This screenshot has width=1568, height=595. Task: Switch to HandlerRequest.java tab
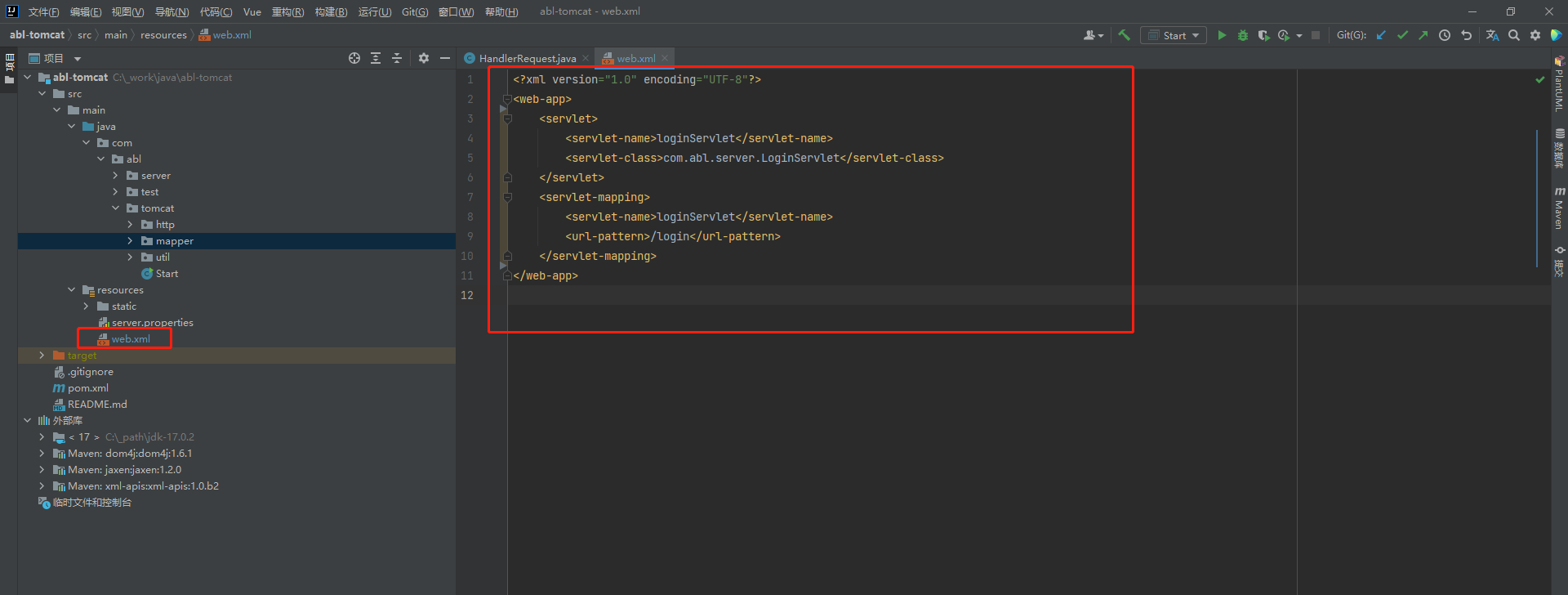[527, 58]
